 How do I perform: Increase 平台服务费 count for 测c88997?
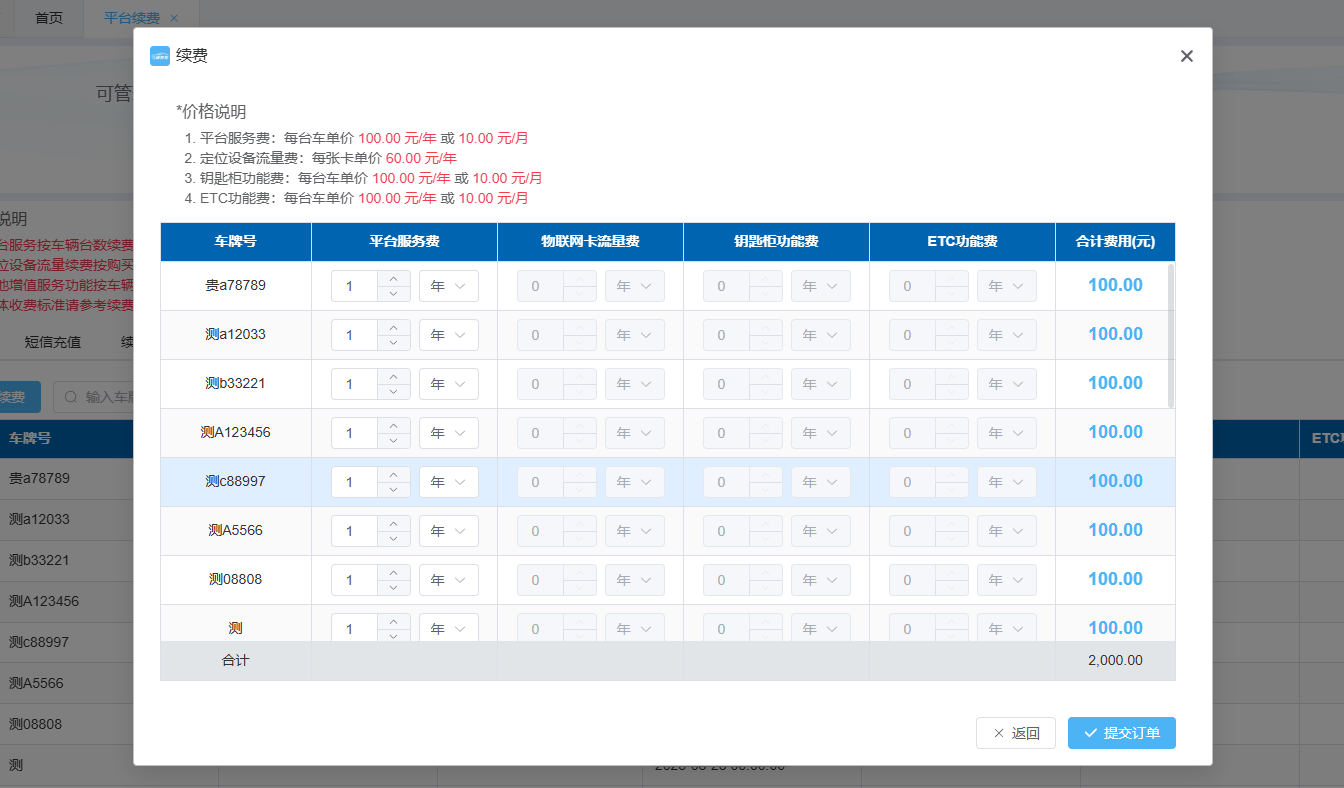394,475
